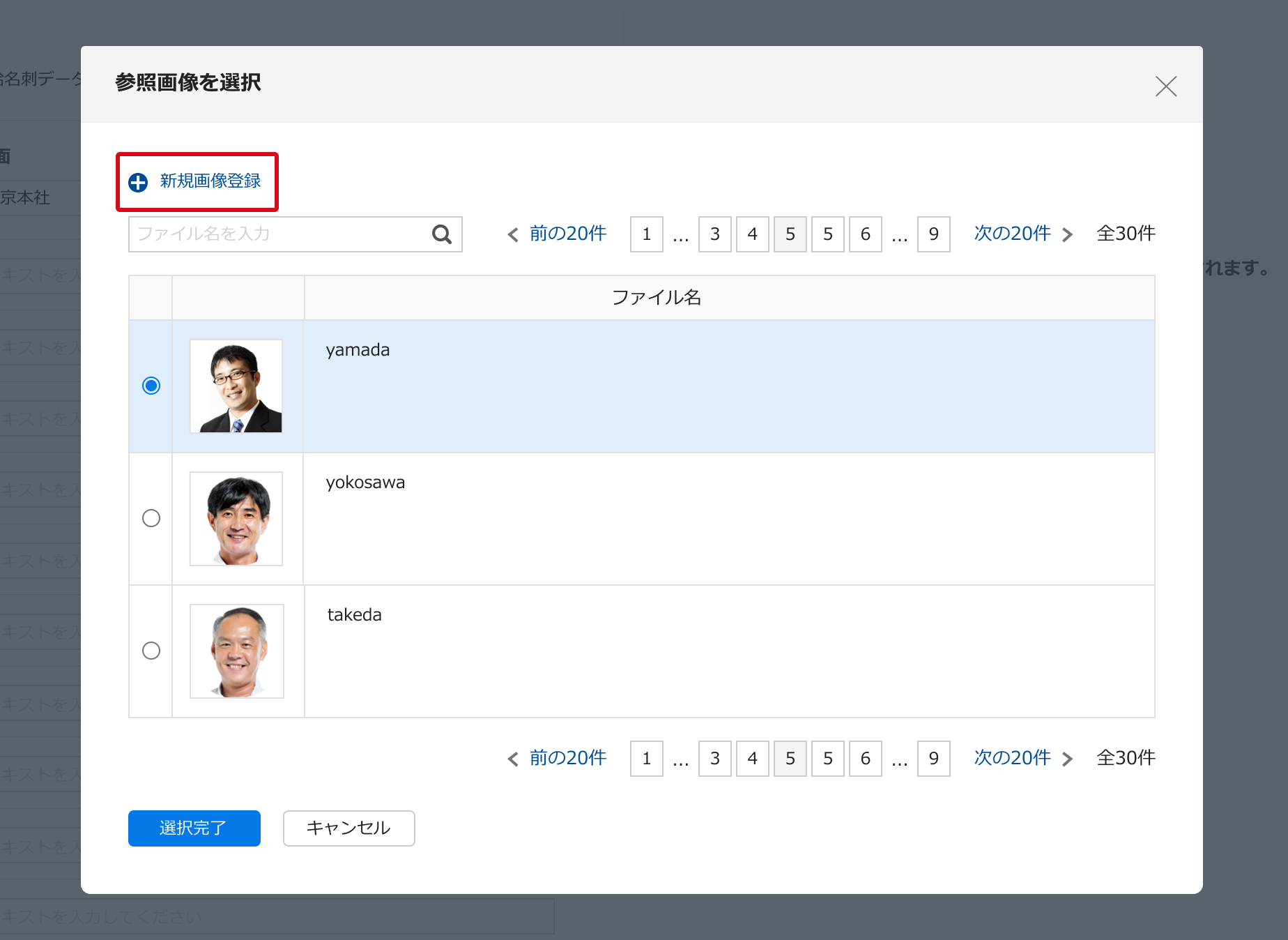This screenshot has height=940, width=1288.
Task: Focus the file name search field
Action: pyautogui.click(x=279, y=234)
